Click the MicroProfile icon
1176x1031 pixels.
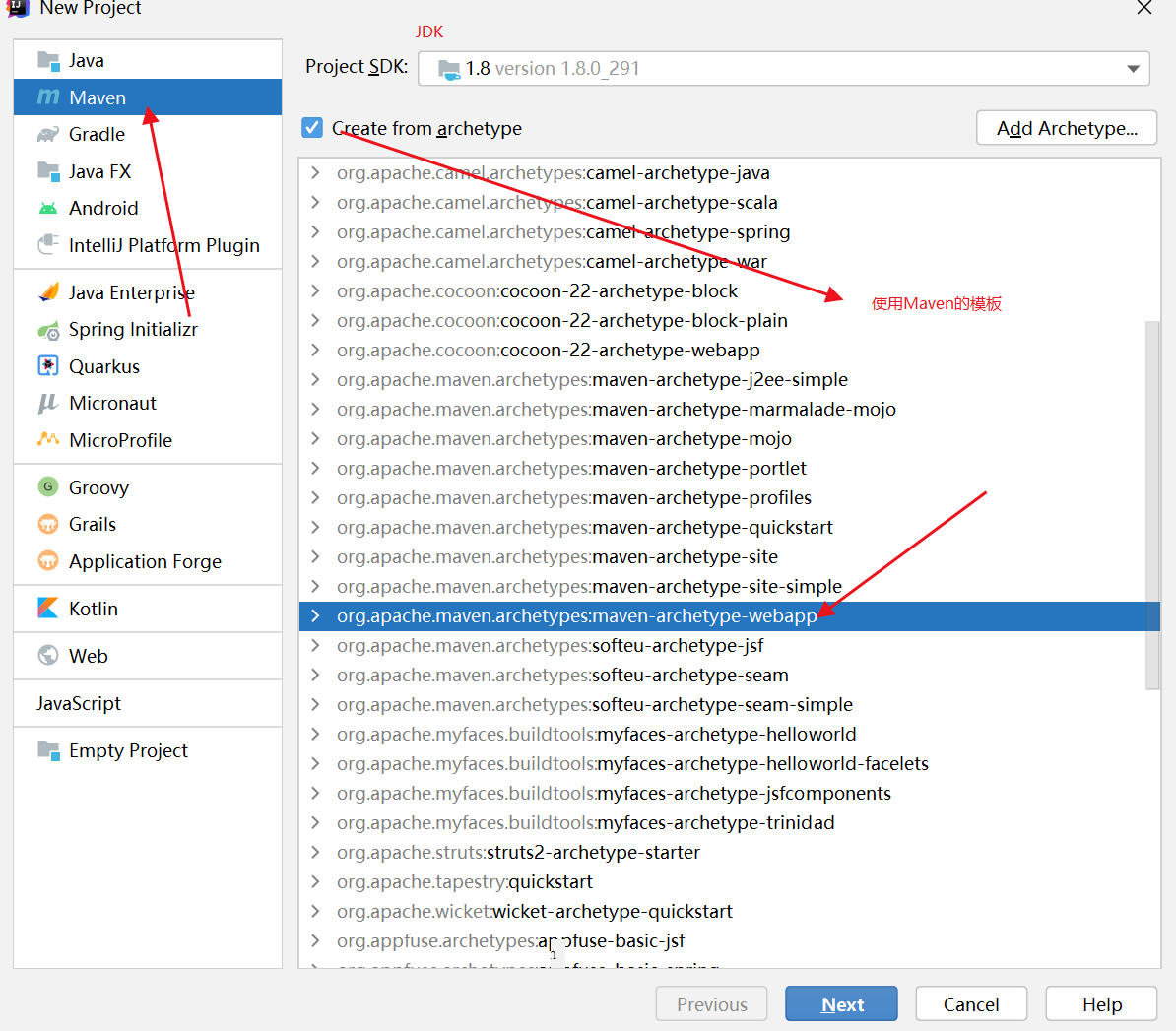tap(48, 439)
